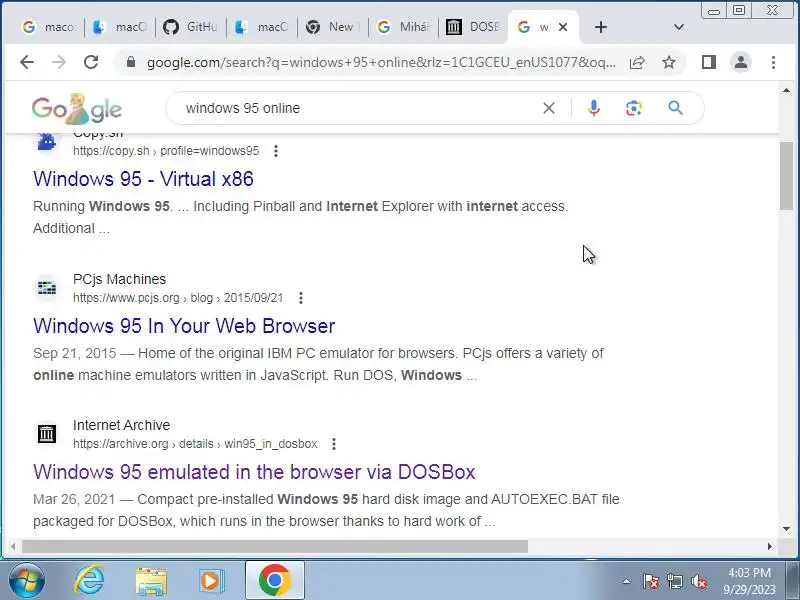Image resolution: width=800 pixels, height=600 pixels.
Task: Show hidden system tray icons
Action: 627,581
